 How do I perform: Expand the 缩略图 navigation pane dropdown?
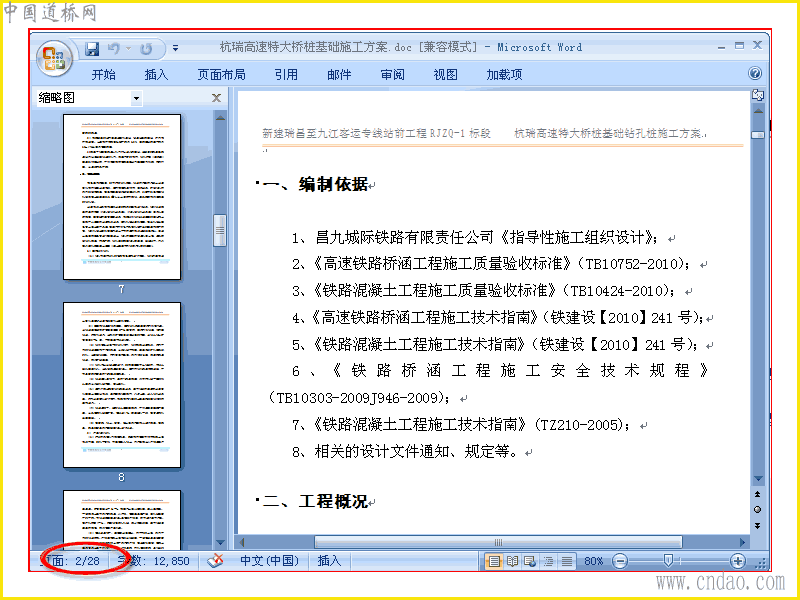[136, 98]
